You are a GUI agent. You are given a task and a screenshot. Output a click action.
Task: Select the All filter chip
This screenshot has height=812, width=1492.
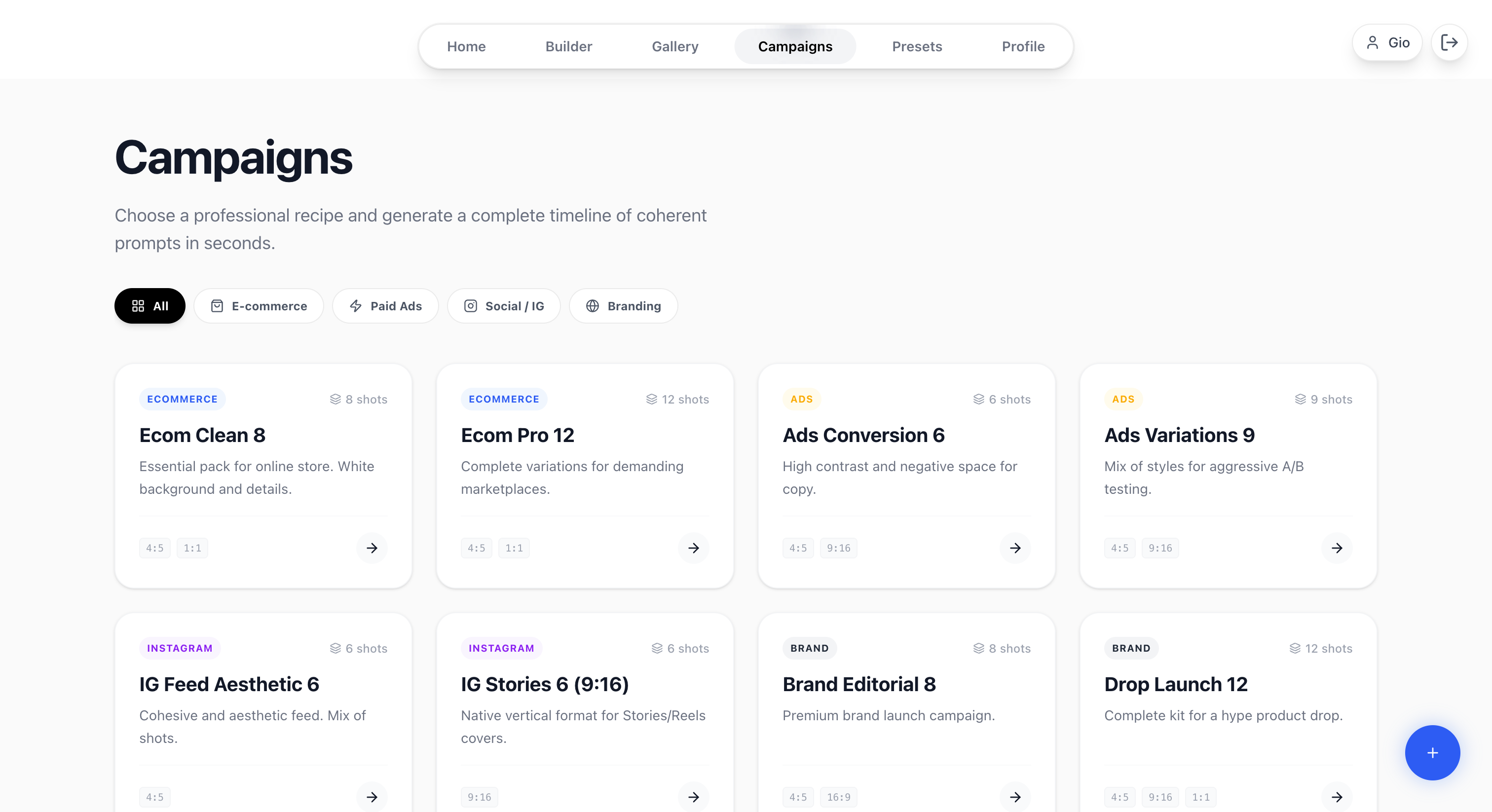(149, 306)
